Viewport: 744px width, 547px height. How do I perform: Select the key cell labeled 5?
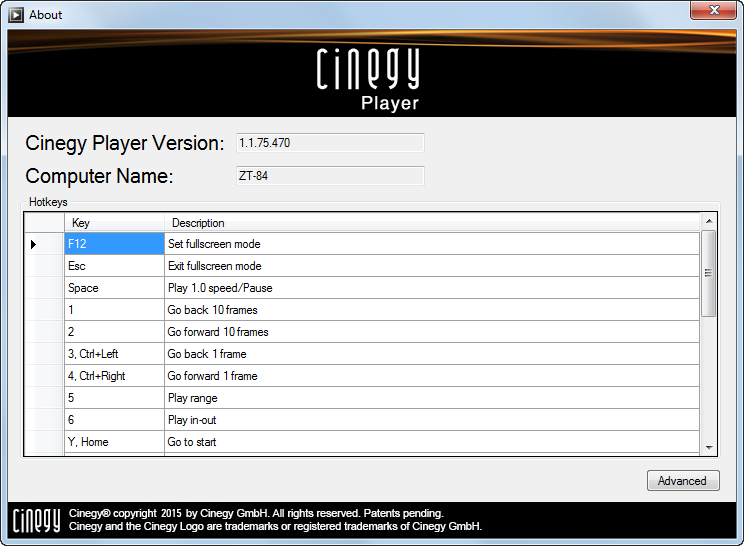coord(114,398)
